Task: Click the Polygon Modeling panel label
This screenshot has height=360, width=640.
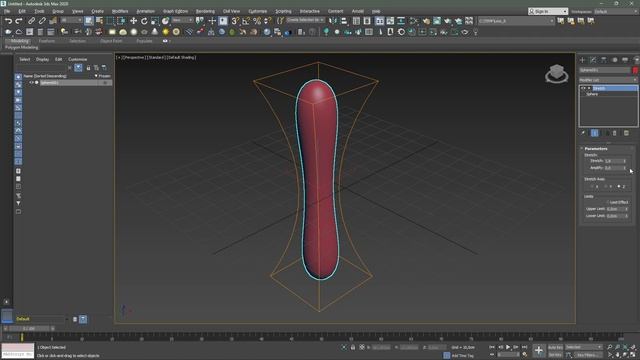Action: click(x=21, y=47)
